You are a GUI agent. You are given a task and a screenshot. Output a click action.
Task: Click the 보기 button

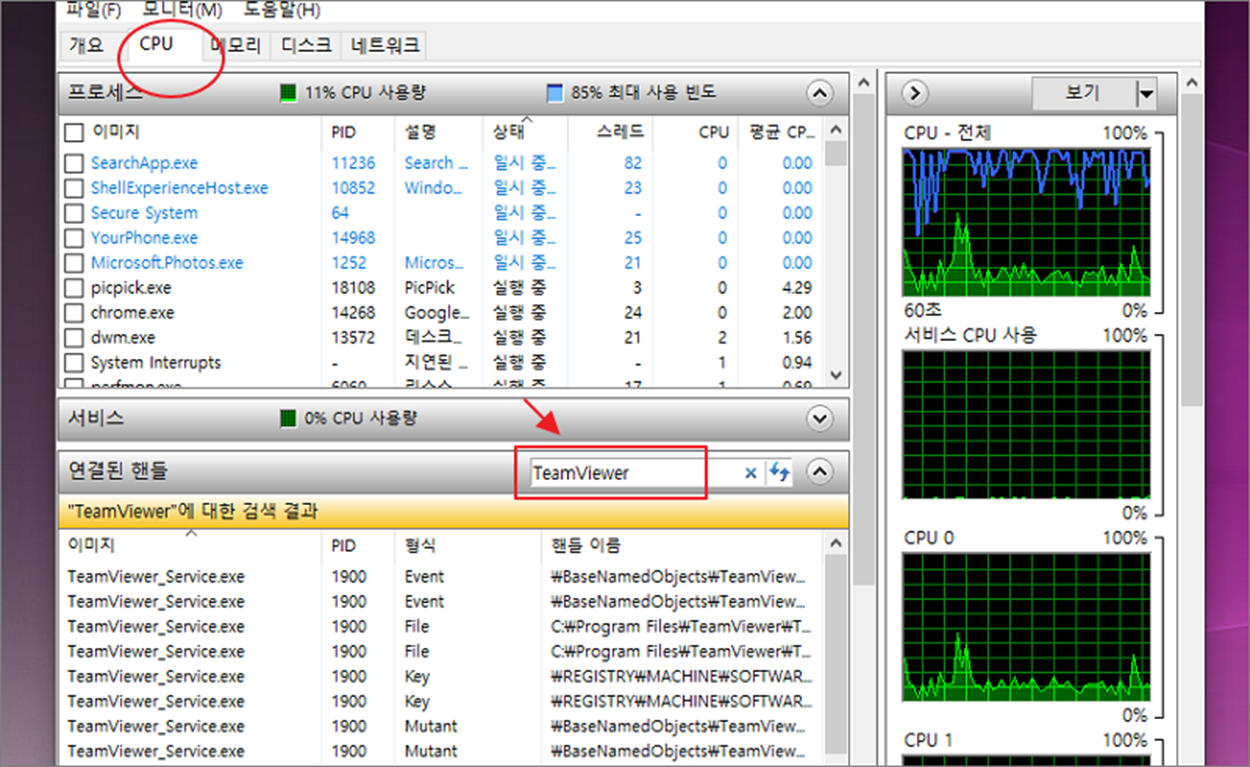point(1084,94)
